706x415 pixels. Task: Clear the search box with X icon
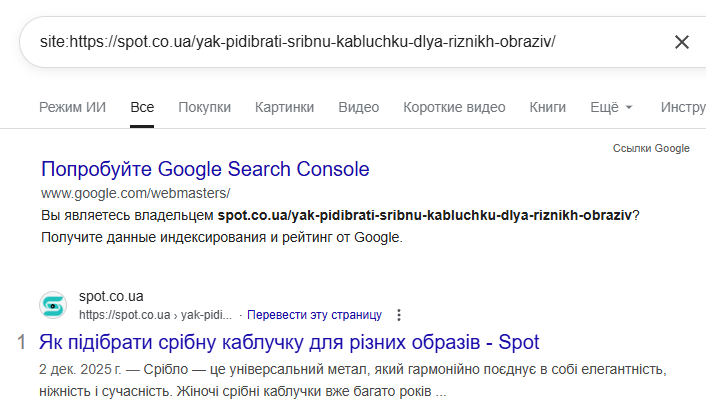coord(682,42)
